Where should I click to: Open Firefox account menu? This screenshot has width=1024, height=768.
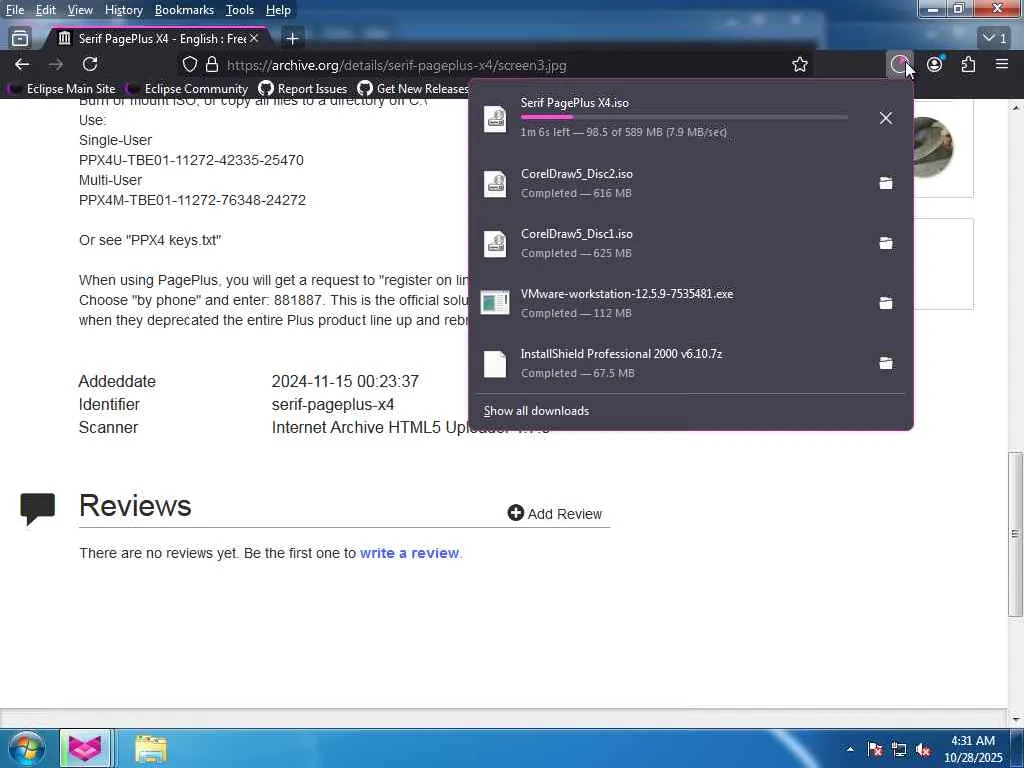click(x=935, y=64)
